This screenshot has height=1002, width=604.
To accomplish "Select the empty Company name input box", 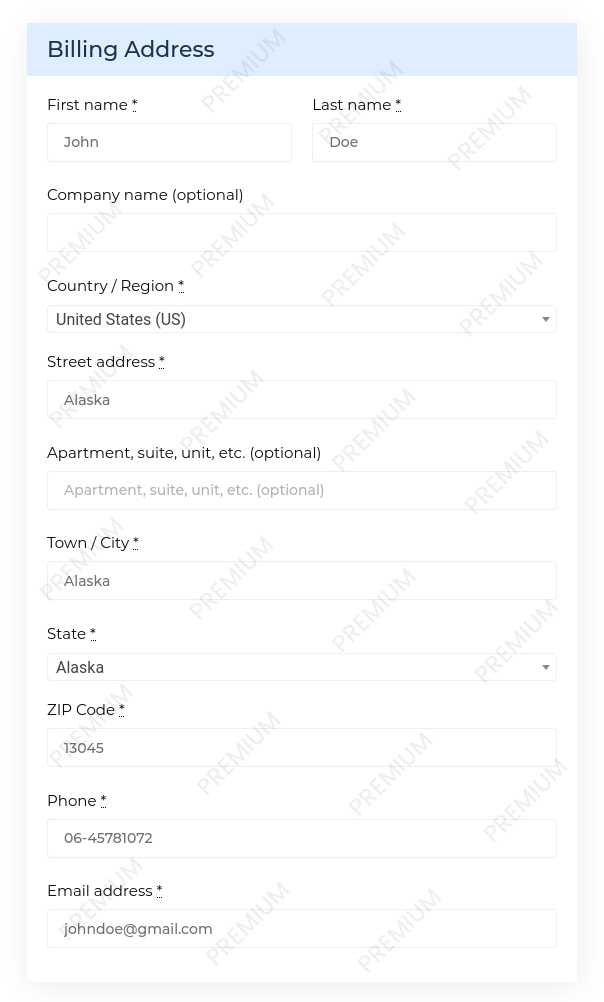I will point(302,233).
